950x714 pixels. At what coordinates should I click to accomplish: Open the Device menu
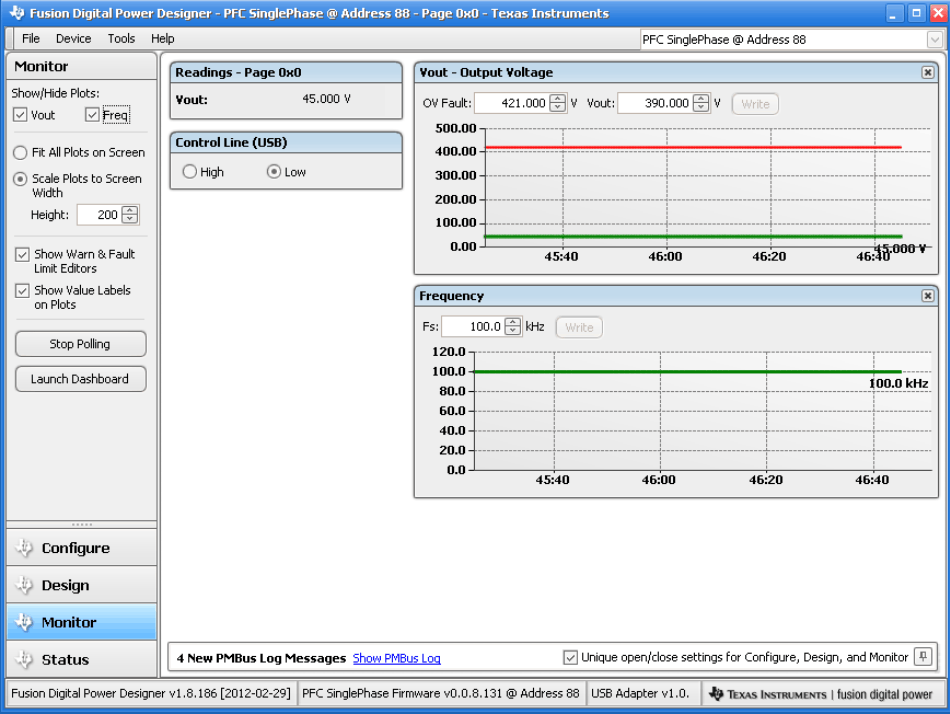[73, 38]
